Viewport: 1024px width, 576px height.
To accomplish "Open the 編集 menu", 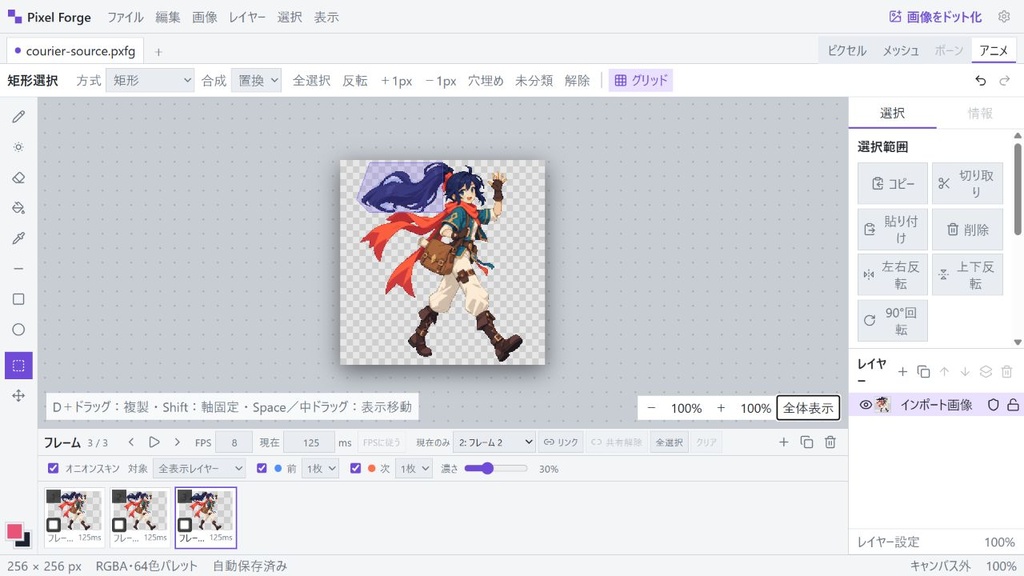I will point(168,17).
